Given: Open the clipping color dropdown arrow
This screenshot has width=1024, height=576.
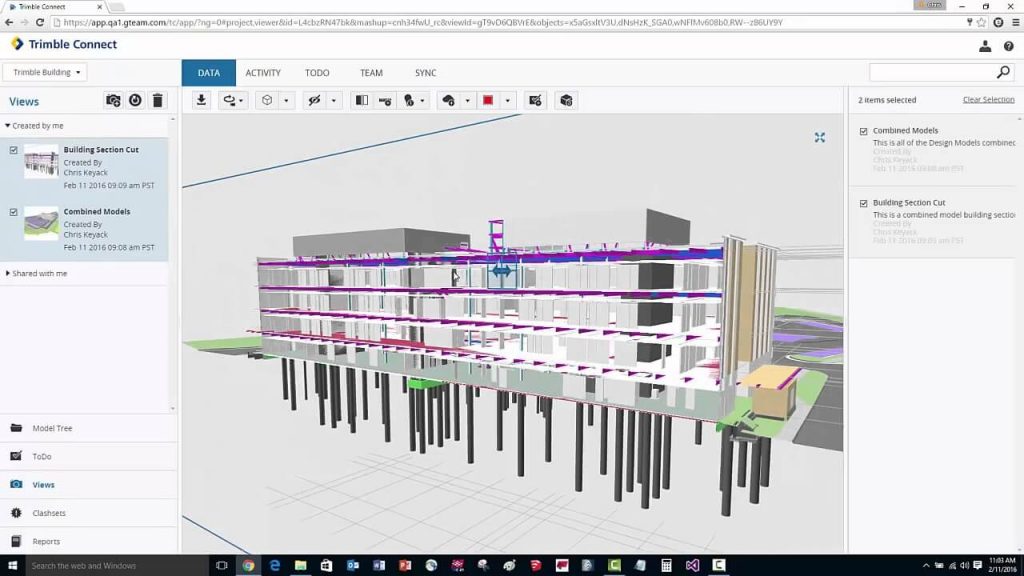Looking at the screenshot, I should coord(506,100).
